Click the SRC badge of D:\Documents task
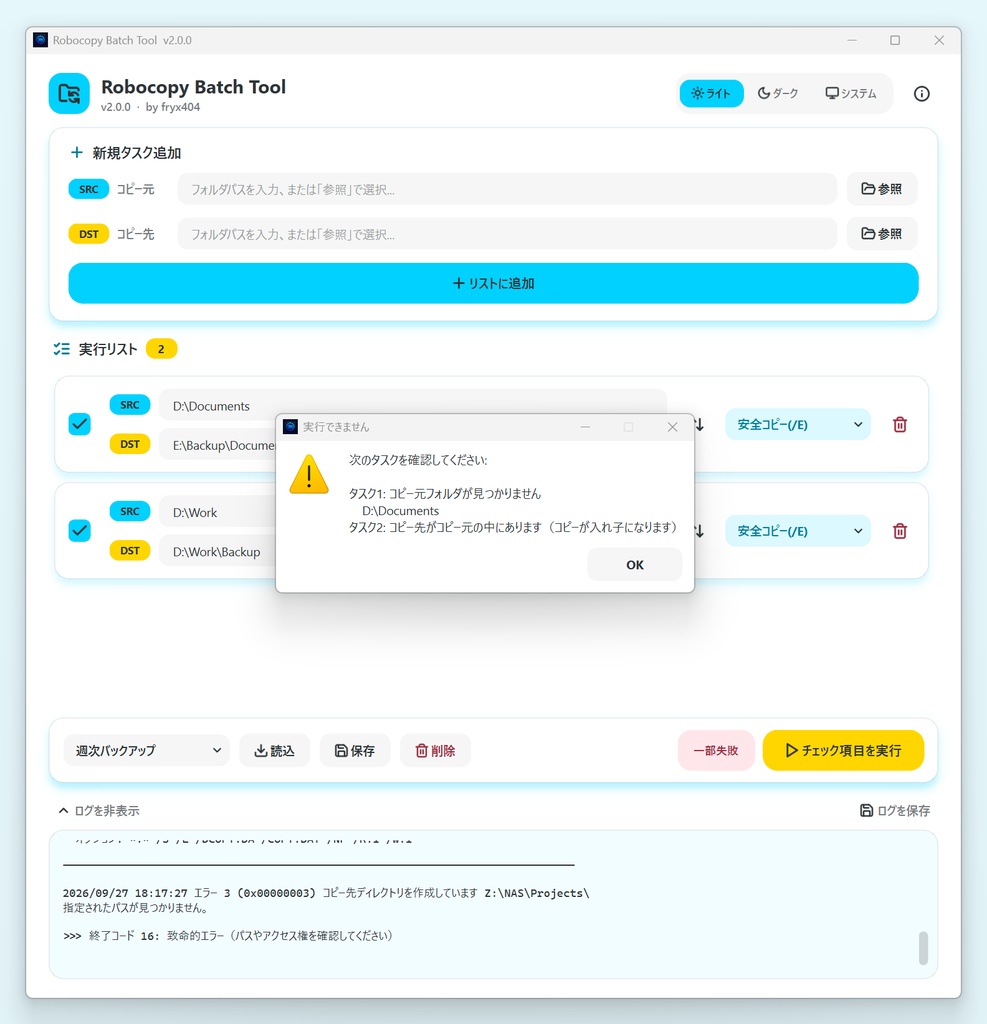Viewport: 987px width, 1024px height. pos(130,405)
